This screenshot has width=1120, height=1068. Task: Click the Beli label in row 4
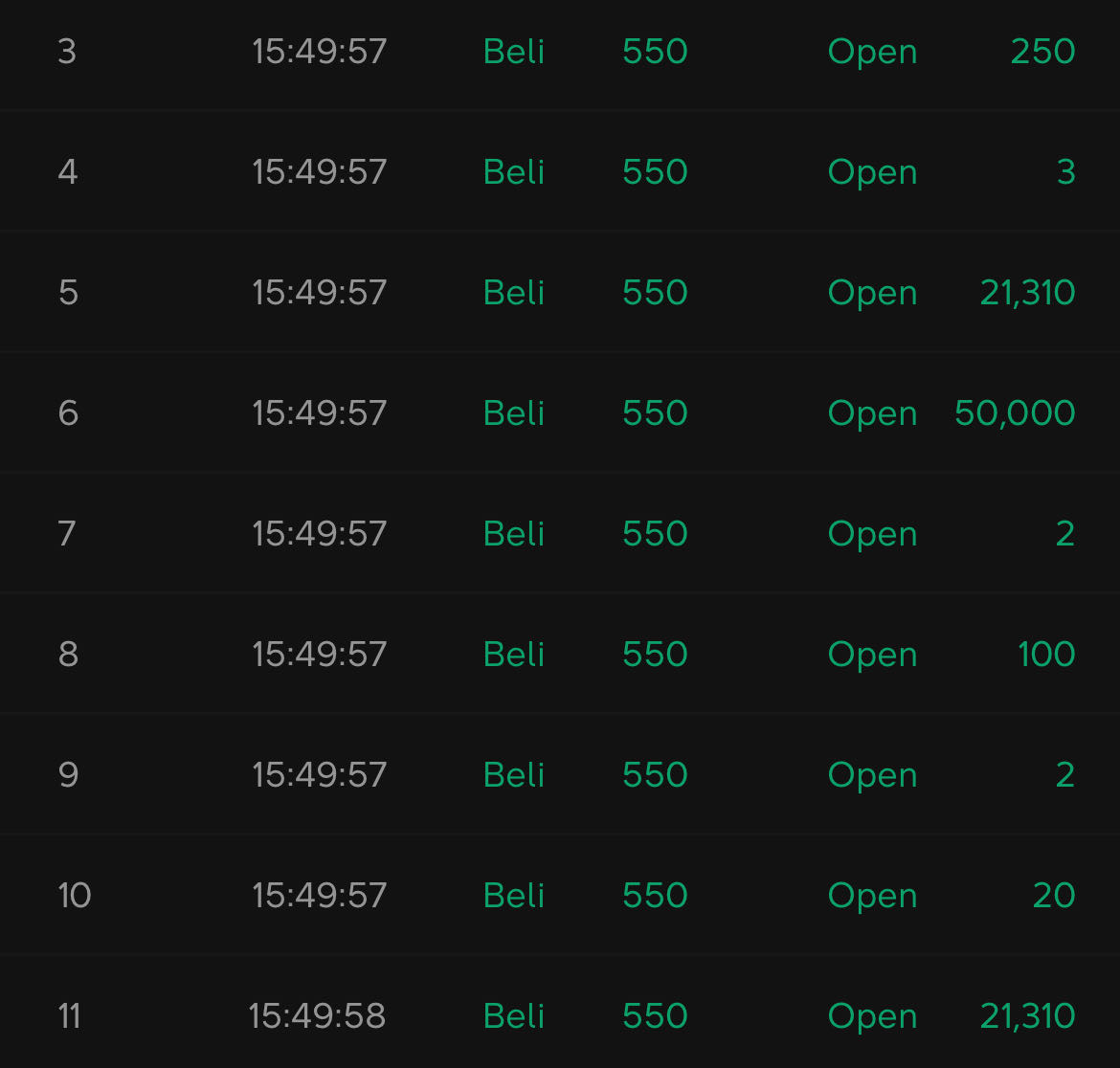[x=514, y=172]
